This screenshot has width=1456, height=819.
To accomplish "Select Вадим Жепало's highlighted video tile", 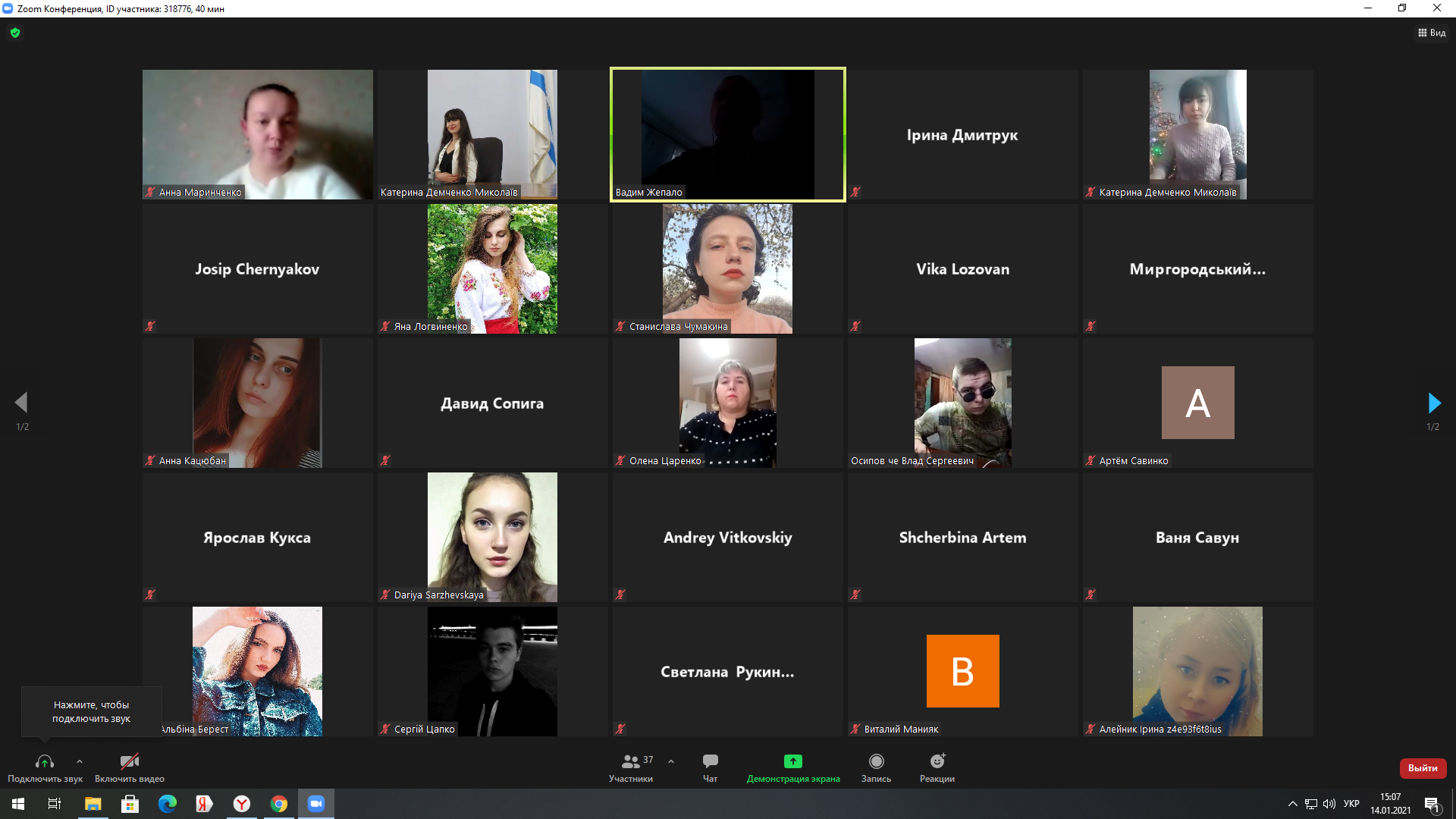I will 727,134.
